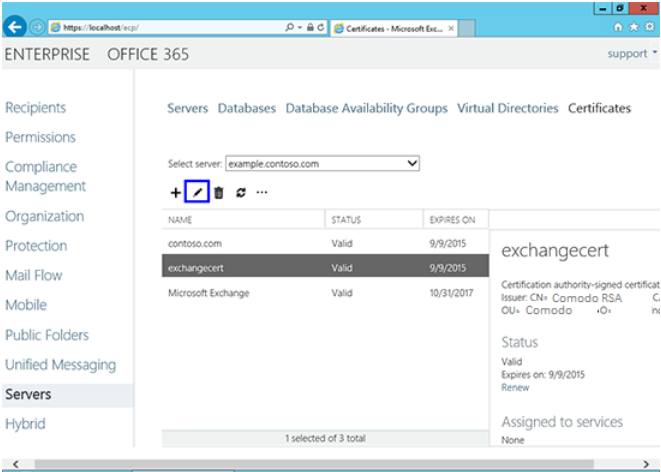Image resolution: width=661 pixels, height=472 pixels.
Task: Switch to OFFICE 365 section
Action: pyautogui.click(x=148, y=54)
